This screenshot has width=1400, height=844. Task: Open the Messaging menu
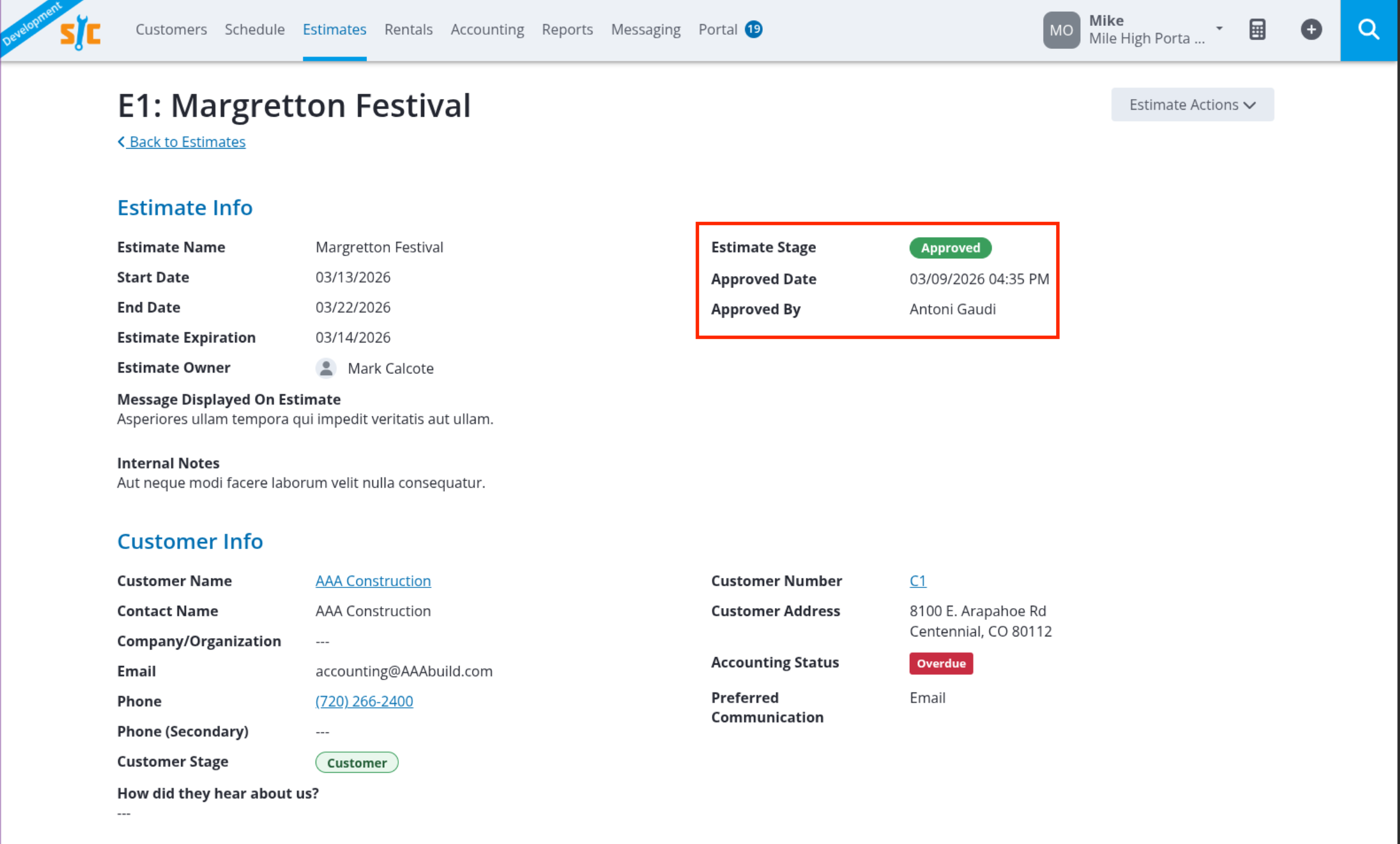point(645,29)
